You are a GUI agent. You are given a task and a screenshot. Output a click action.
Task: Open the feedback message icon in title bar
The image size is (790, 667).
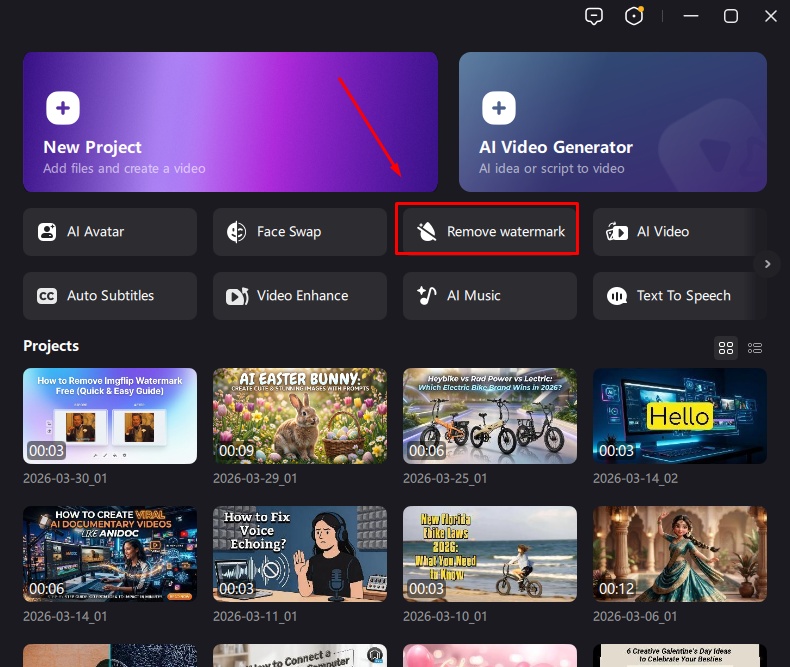point(594,16)
